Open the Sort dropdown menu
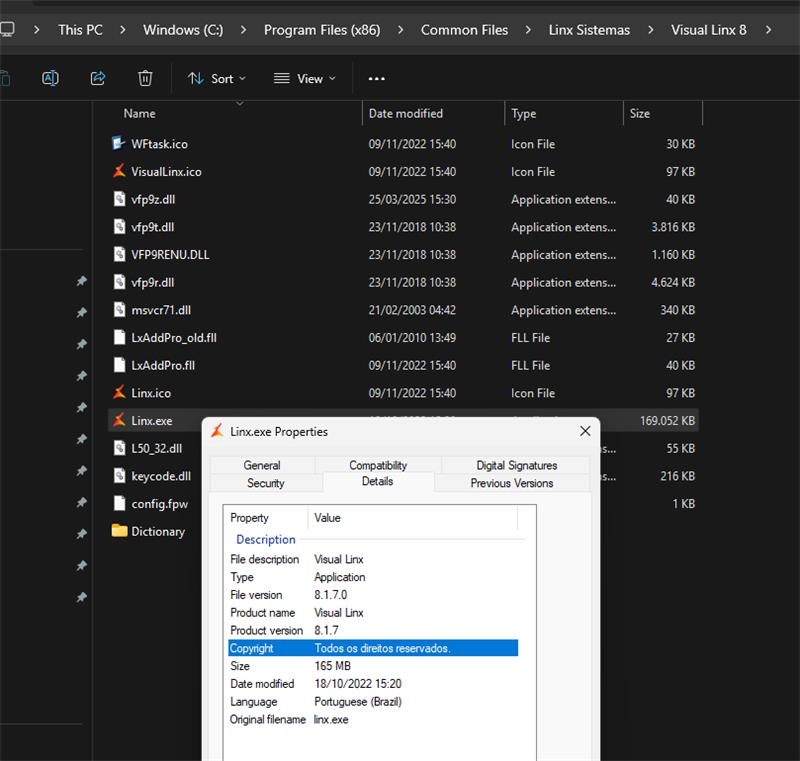Image resolution: width=800 pixels, height=761 pixels. point(216,79)
